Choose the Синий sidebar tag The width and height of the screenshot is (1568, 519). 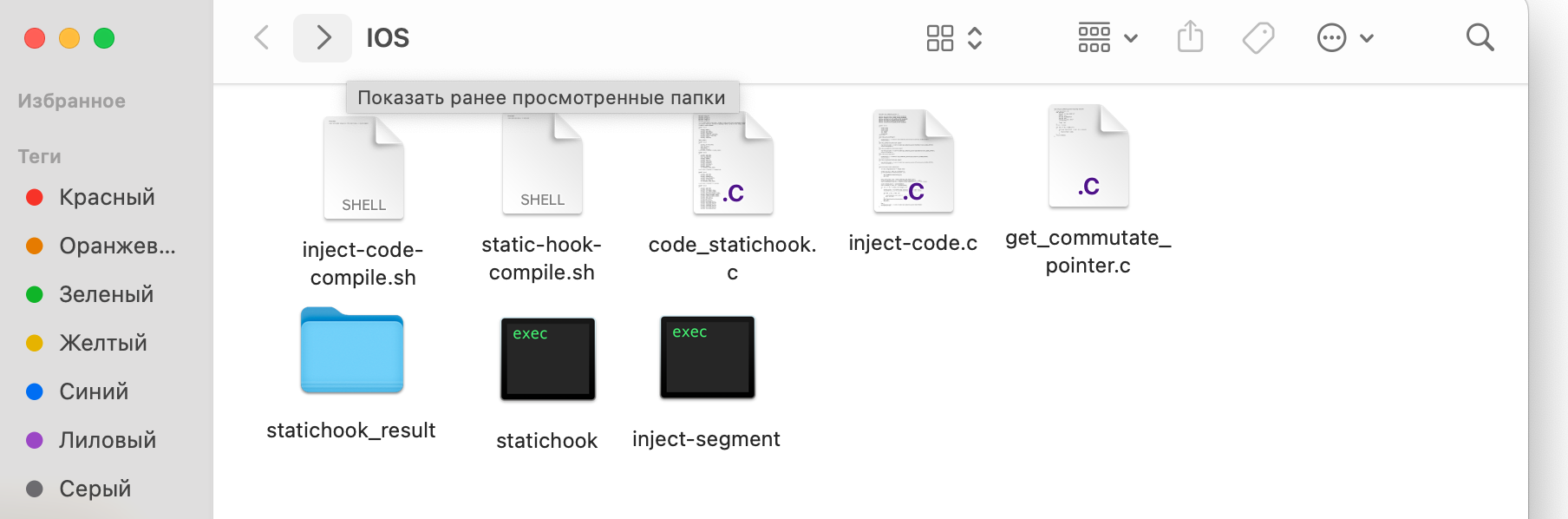tap(94, 391)
